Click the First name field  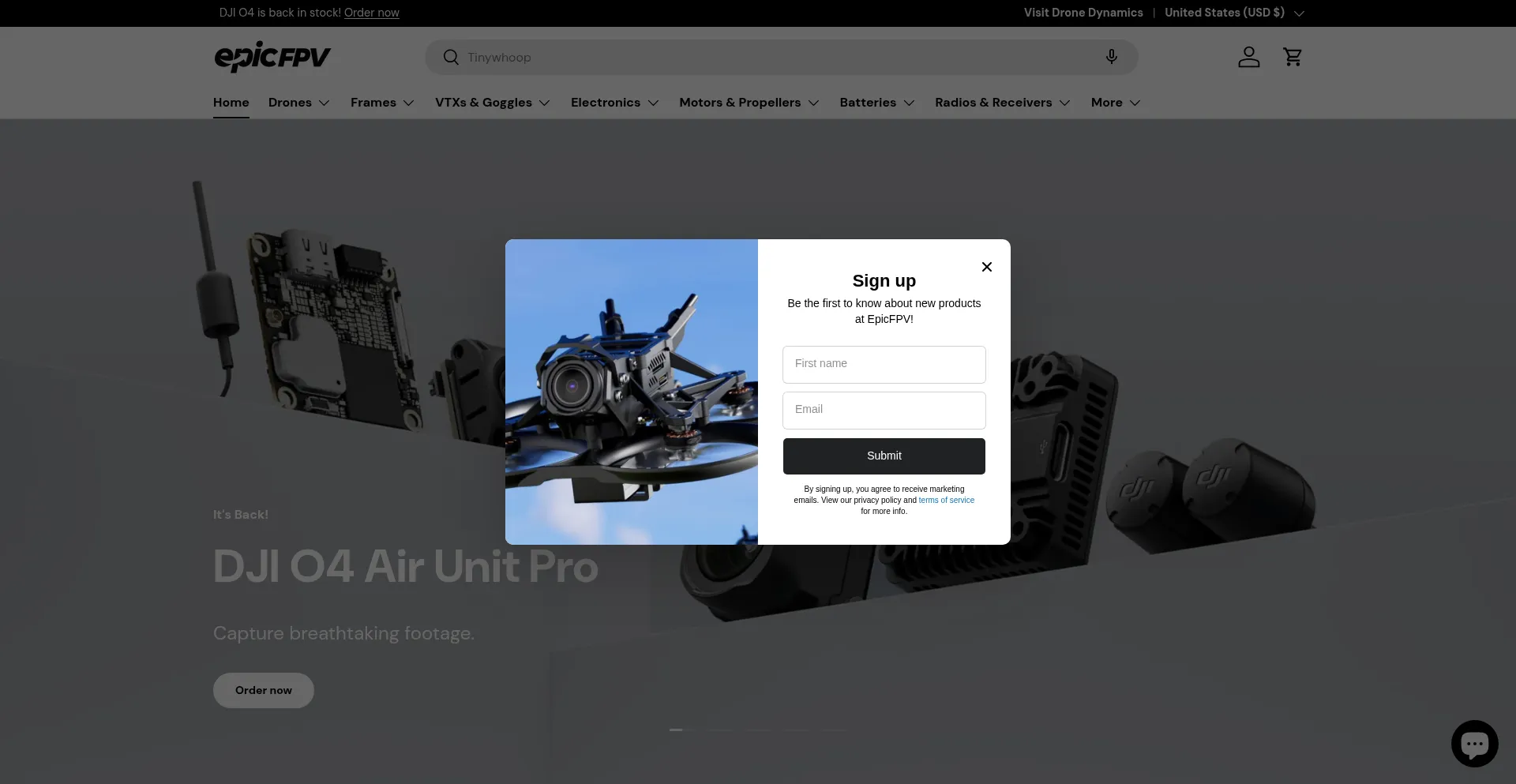pos(884,364)
